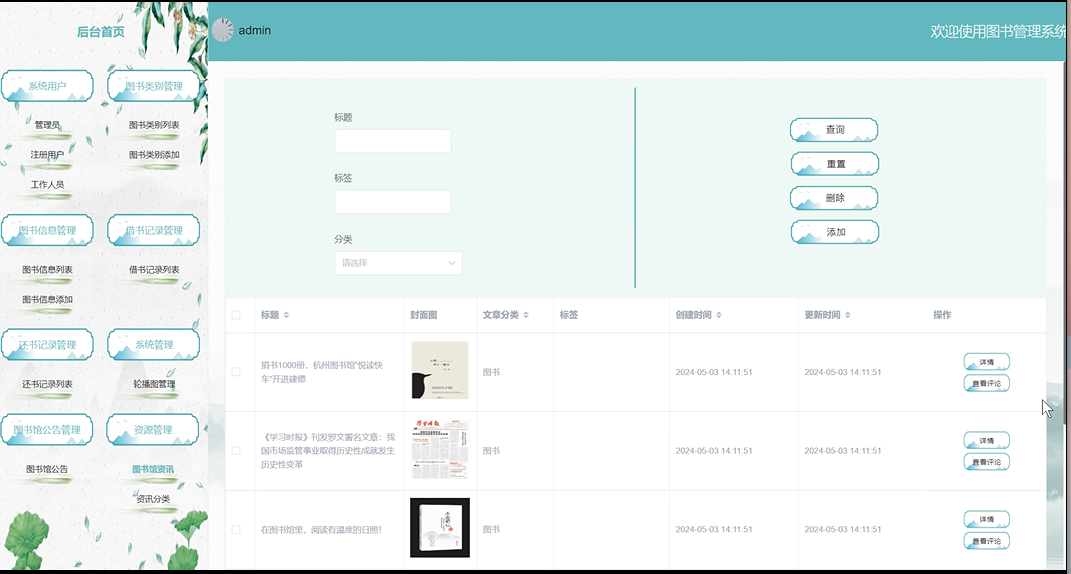Sort by 文章分类 column arrows
Screen dimensions: 1071x574
[526, 315]
